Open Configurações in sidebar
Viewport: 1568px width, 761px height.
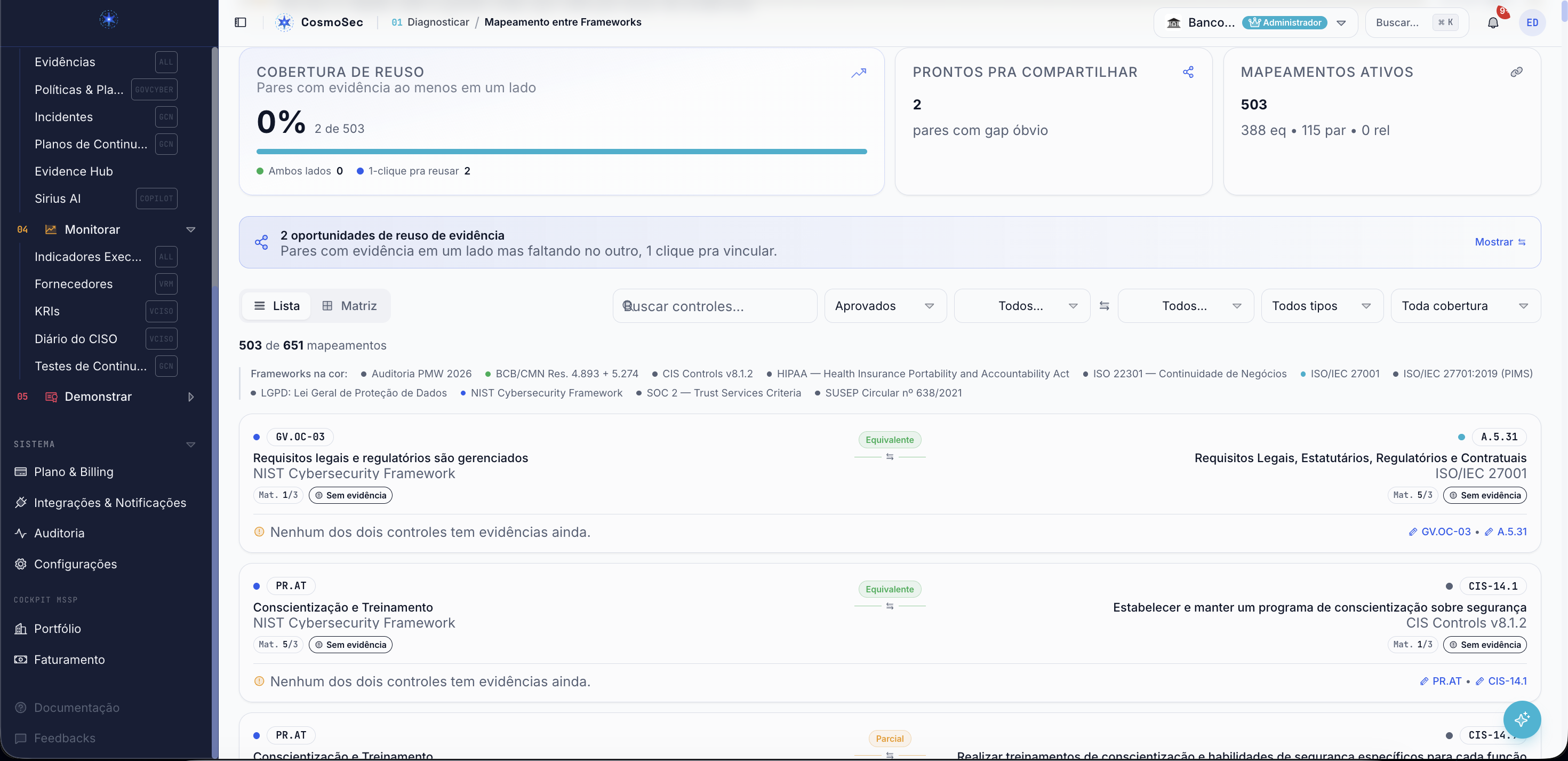coord(76,564)
